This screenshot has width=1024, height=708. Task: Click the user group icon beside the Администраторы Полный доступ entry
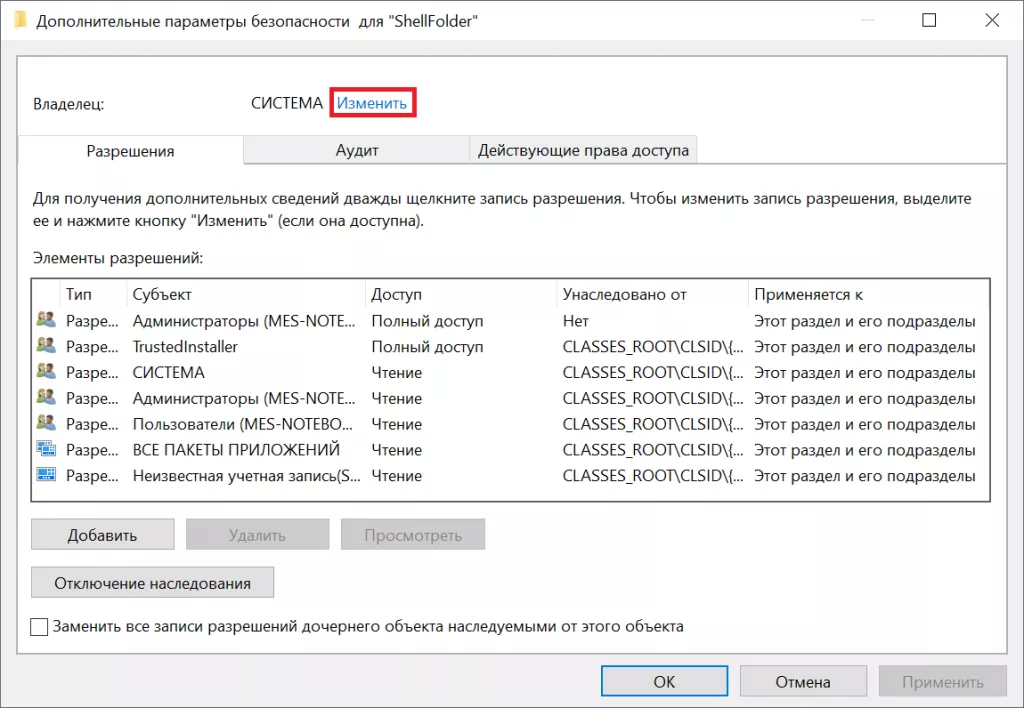tap(46, 320)
